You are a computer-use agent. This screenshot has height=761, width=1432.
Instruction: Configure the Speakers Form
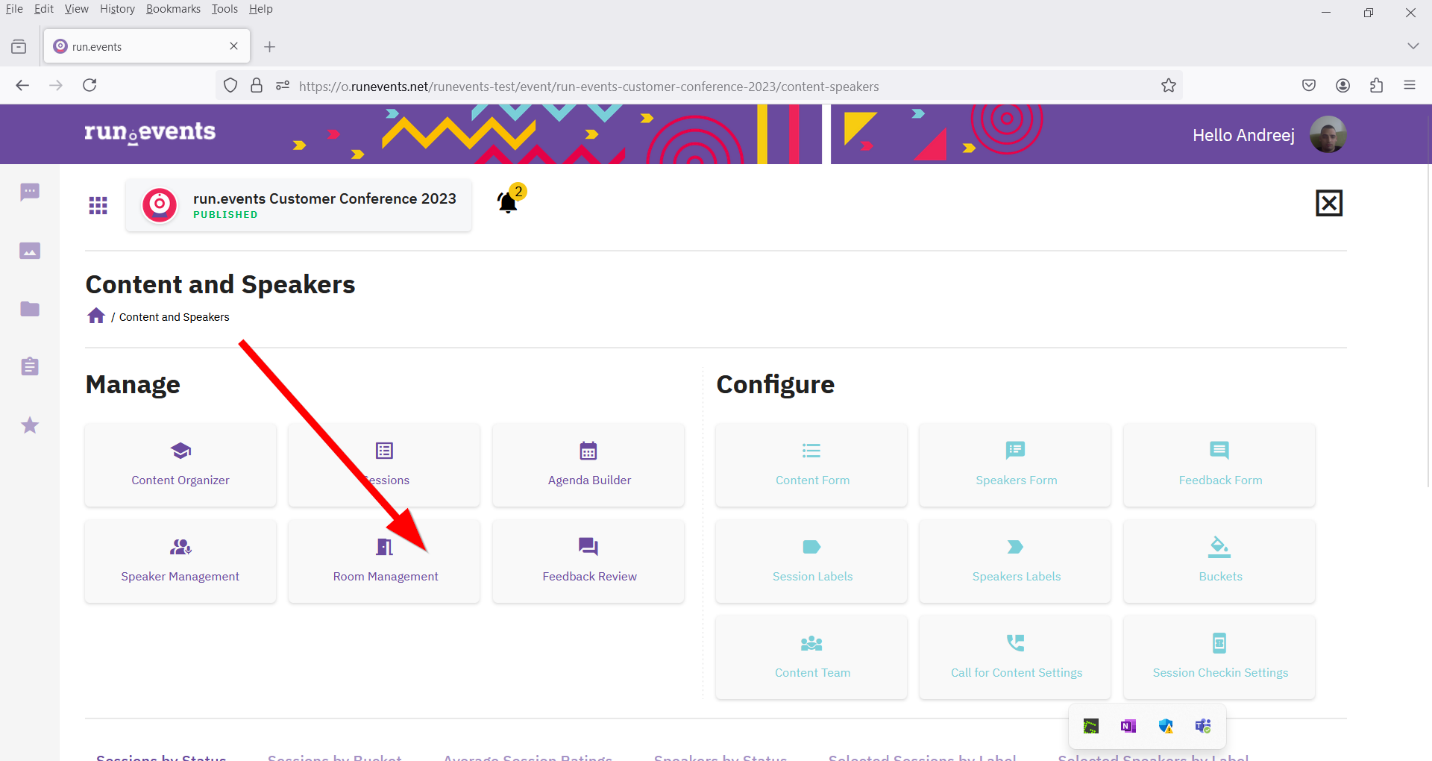click(x=1015, y=465)
